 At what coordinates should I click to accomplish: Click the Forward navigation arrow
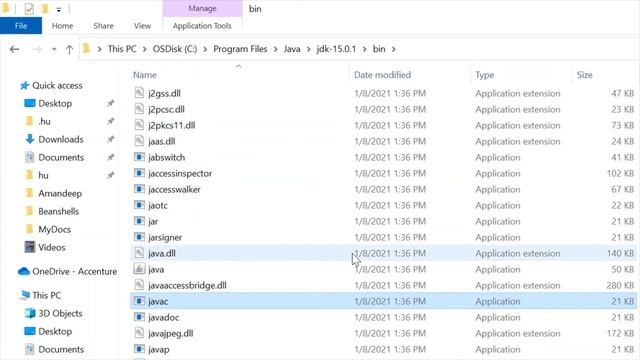37,49
